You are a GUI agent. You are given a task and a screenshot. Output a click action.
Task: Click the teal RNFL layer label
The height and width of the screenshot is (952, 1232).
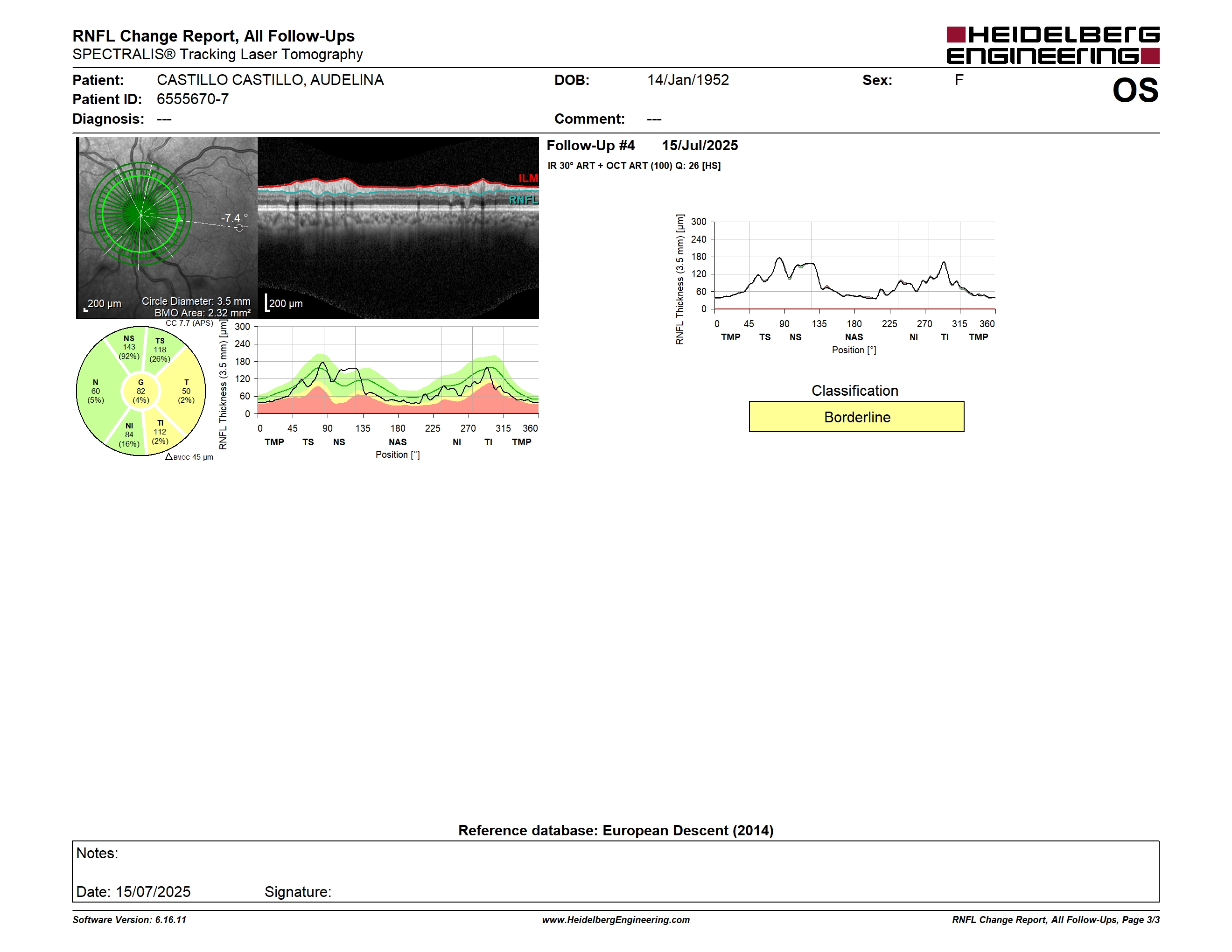coord(524,200)
